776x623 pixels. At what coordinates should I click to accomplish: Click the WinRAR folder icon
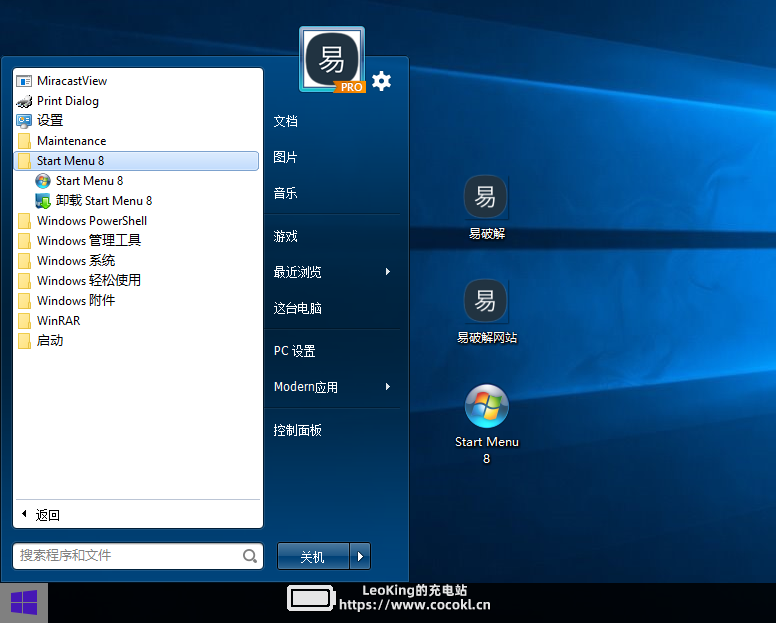(24, 321)
